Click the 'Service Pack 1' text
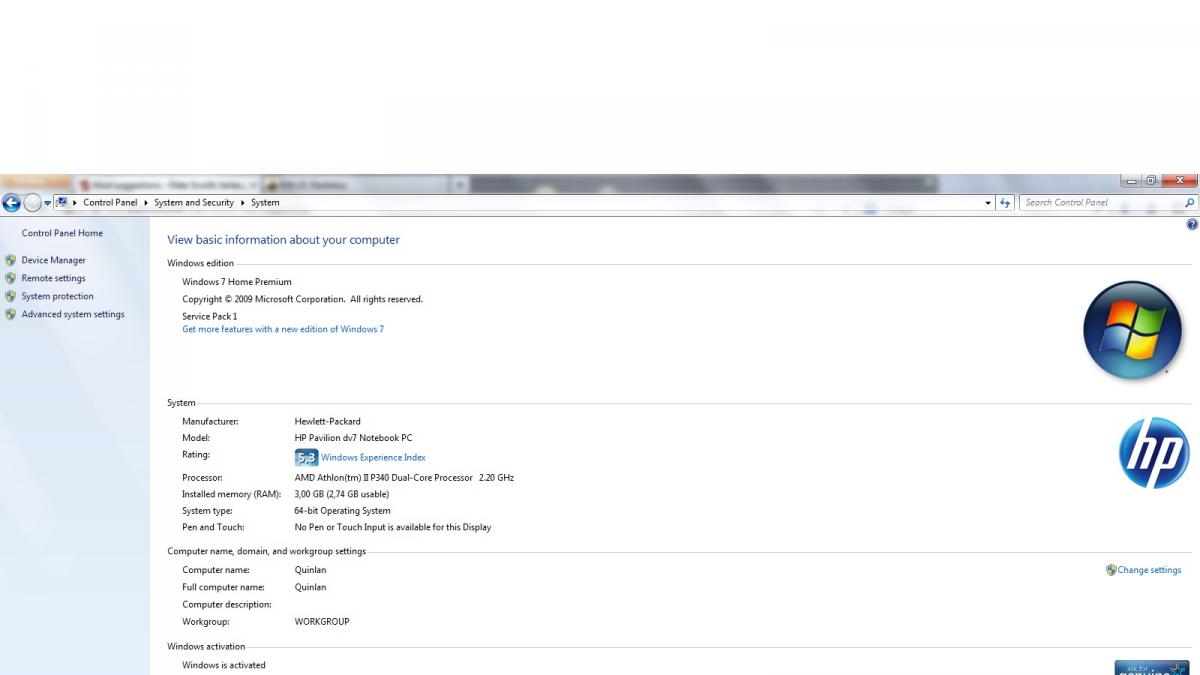1200x675 pixels. tap(210, 316)
